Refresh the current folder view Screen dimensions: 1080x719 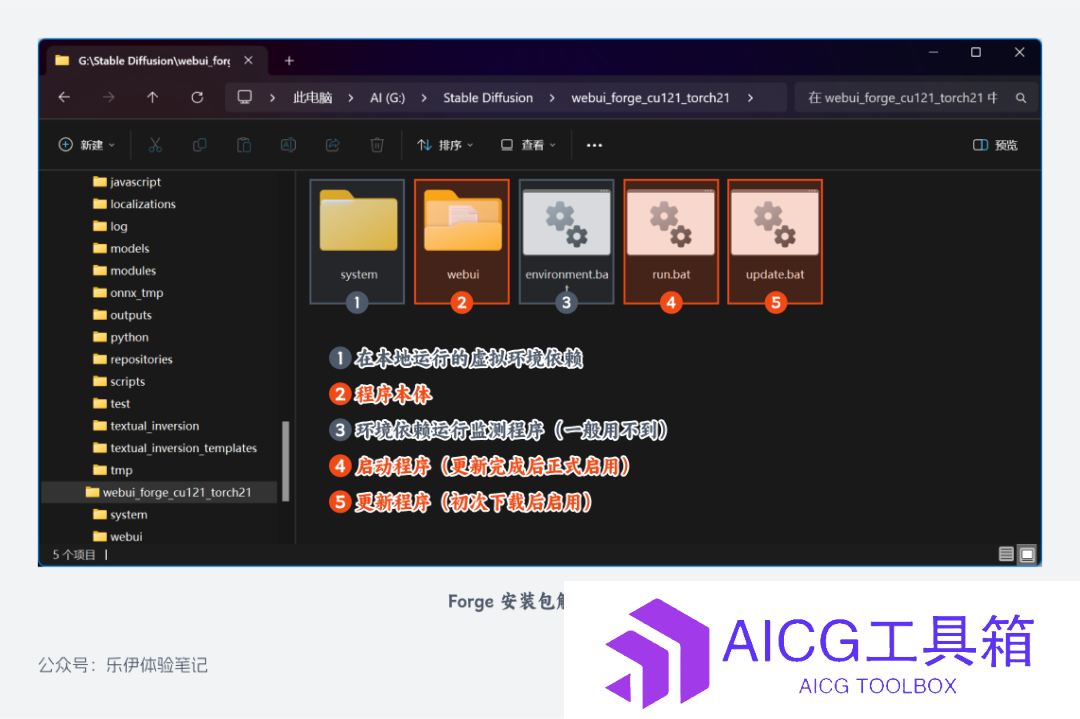click(197, 97)
